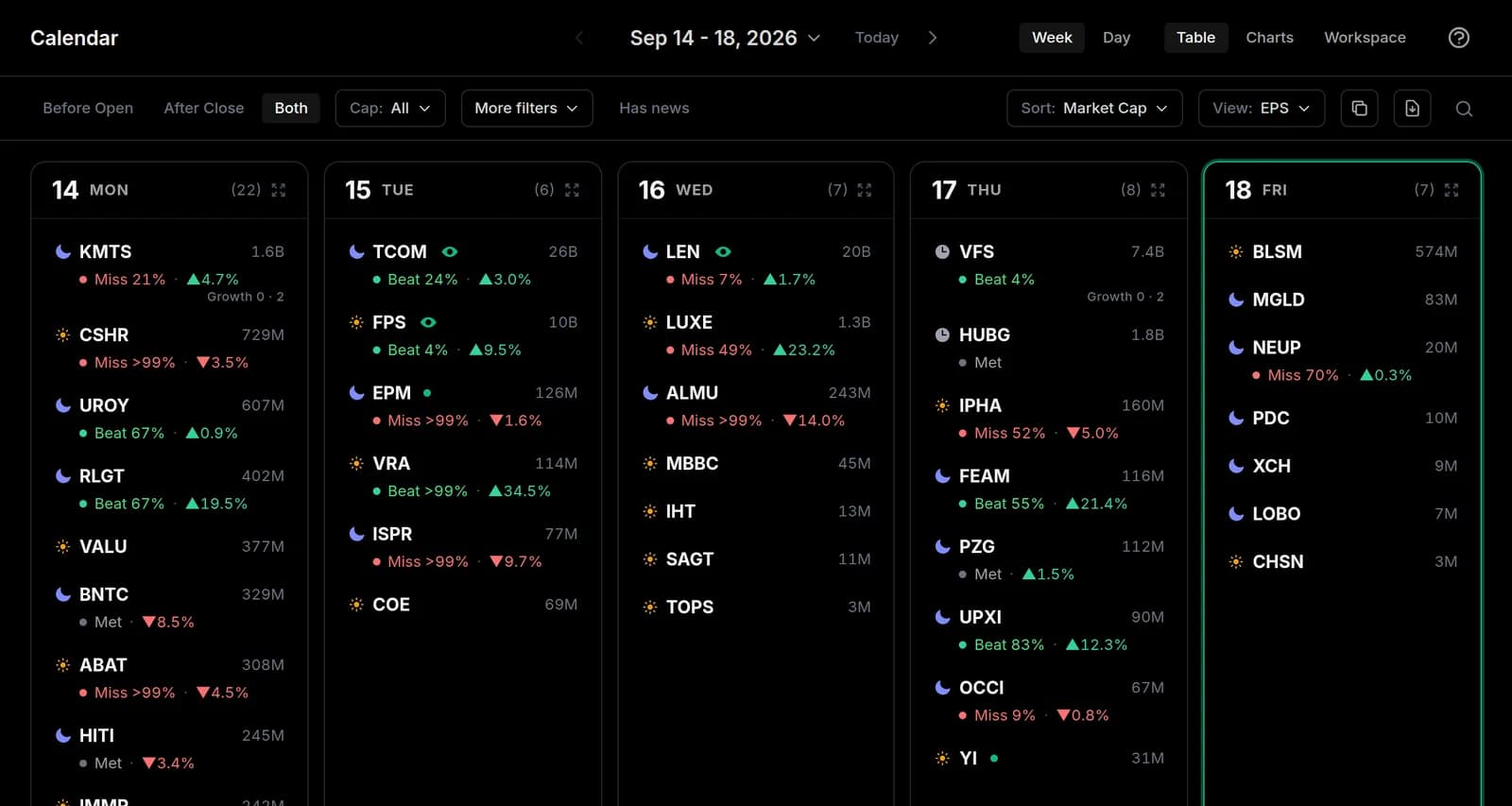Select the Both timing filter
The width and height of the screenshot is (1512, 806).
(291, 108)
